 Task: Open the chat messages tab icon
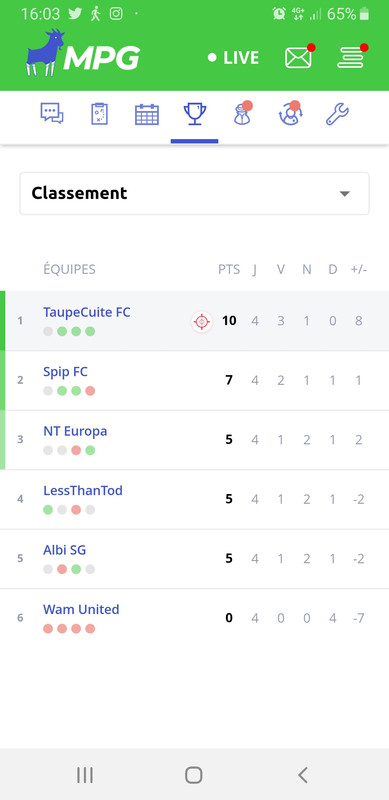[x=52, y=113]
